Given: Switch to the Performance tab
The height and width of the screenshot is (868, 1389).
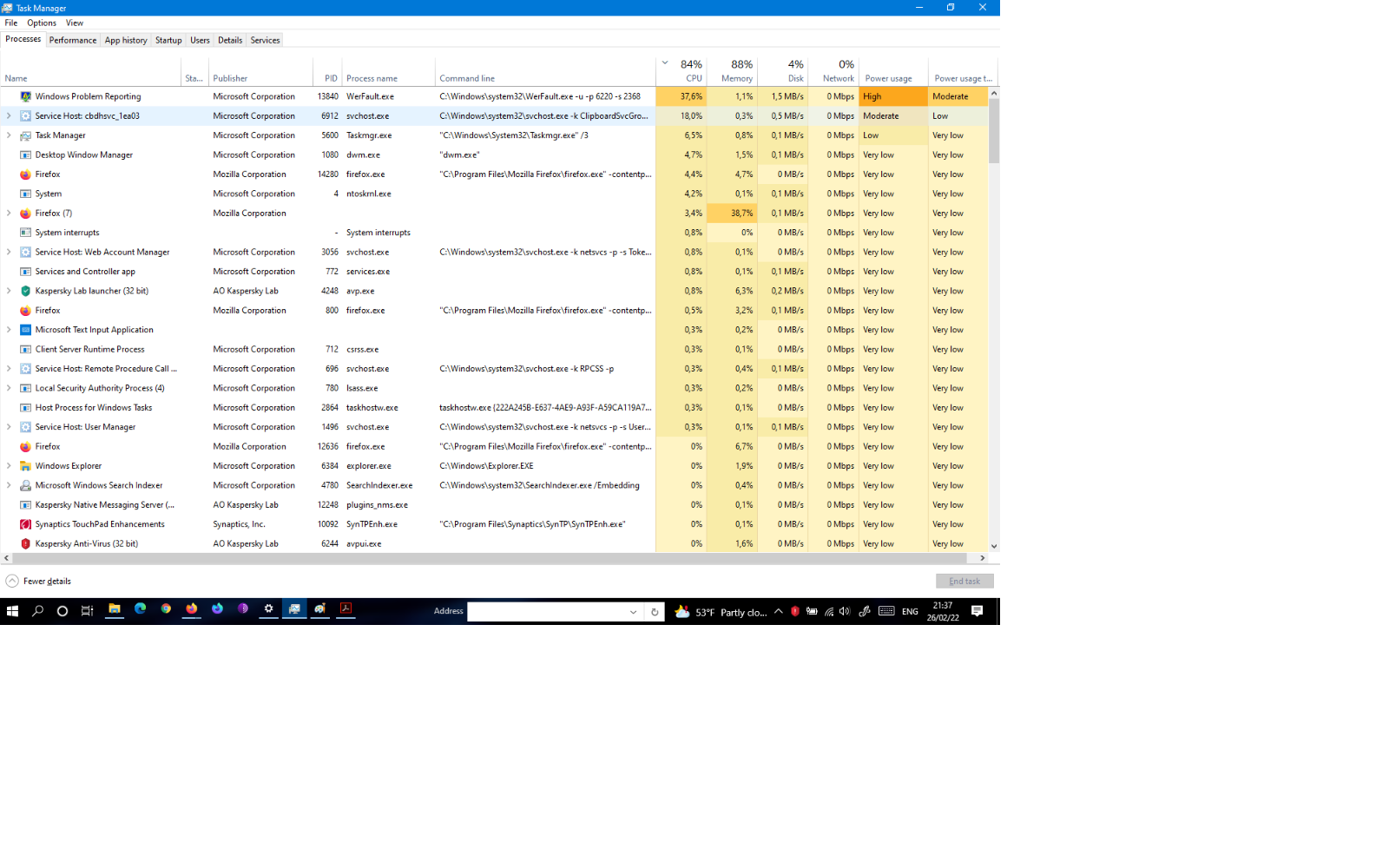Looking at the screenshot, I should [73, 40].
